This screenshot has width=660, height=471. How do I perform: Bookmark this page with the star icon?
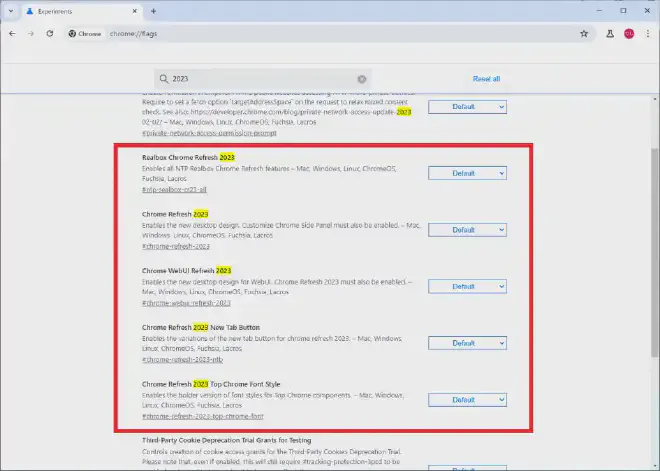pyautogui.click(x=584, y=34)
